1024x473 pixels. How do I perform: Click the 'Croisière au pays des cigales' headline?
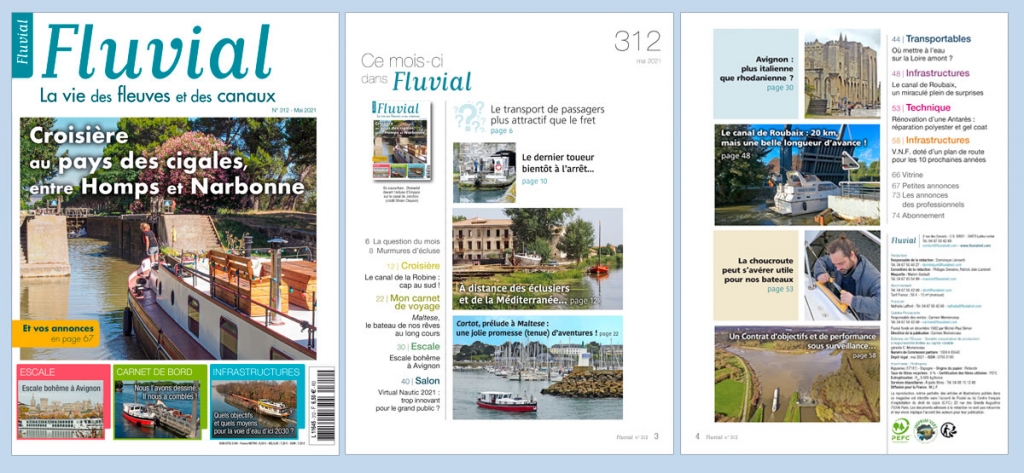click(167, 161)
